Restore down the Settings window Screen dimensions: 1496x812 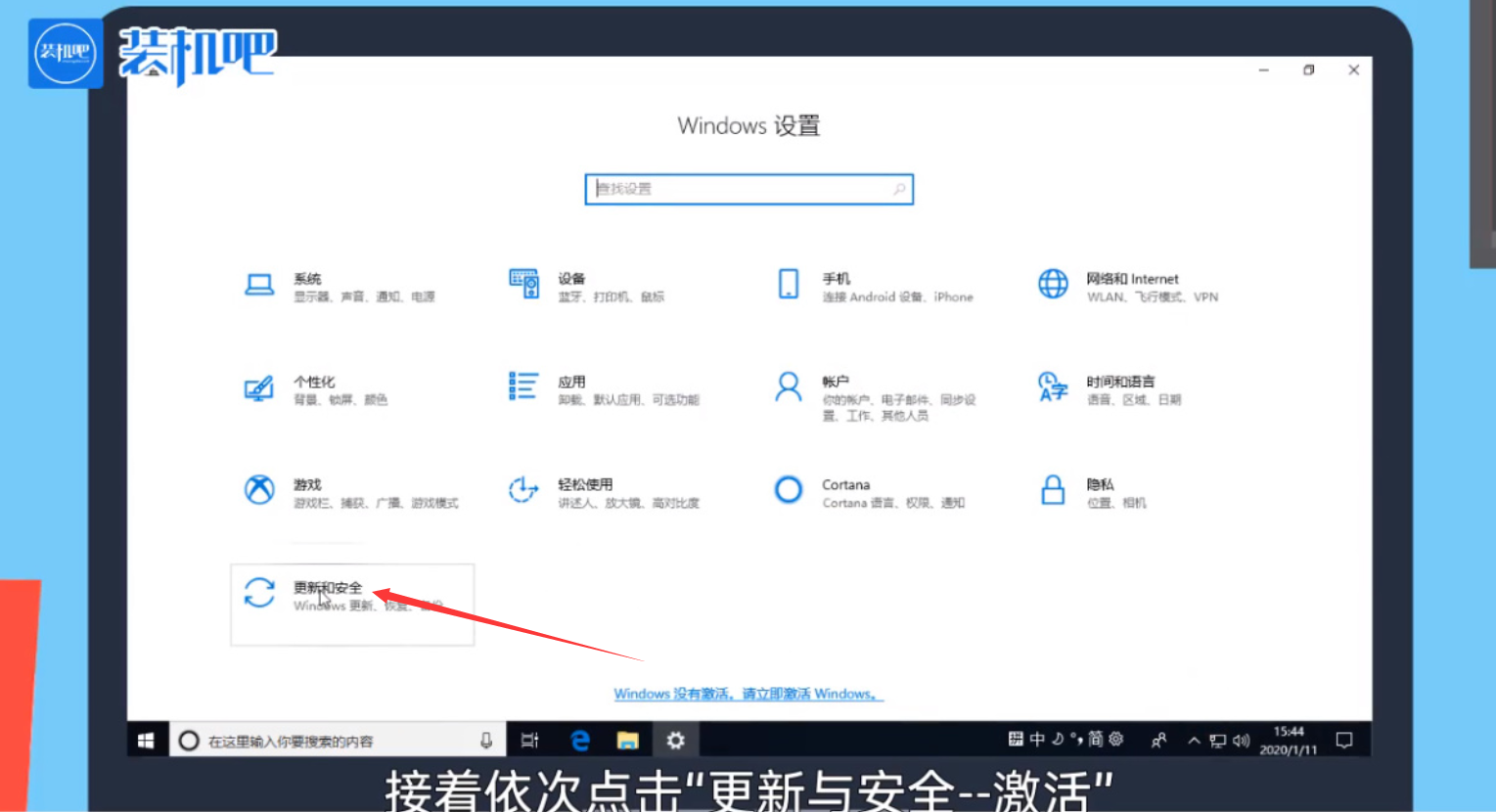point(1308,70)
